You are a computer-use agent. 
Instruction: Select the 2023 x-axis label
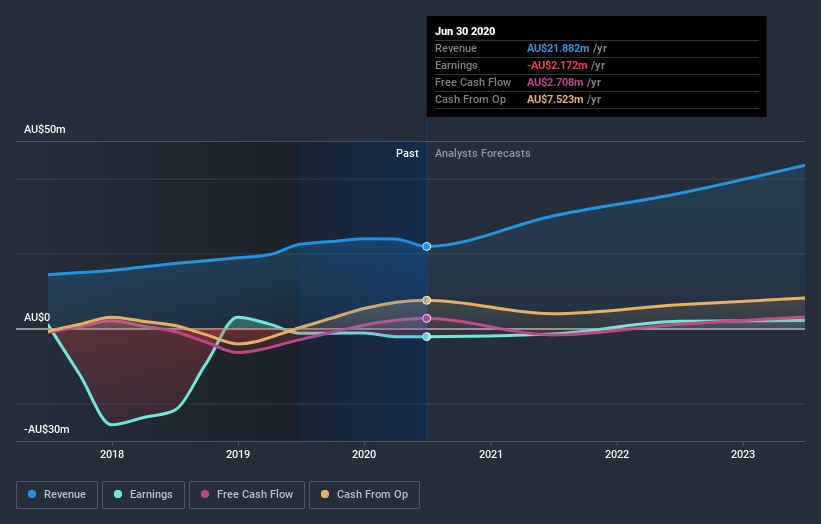[x=743, y=454]
